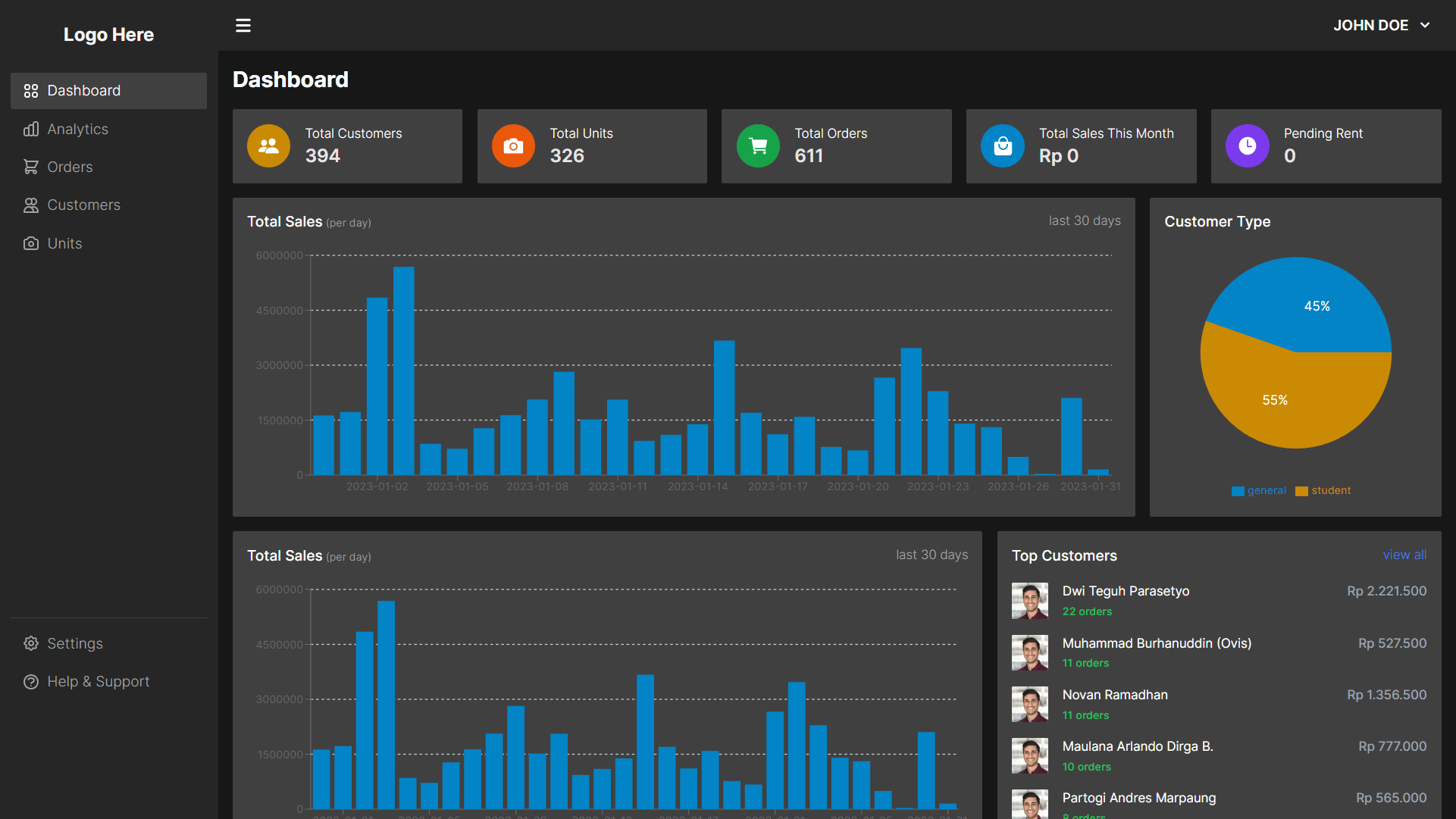Click the Logo Here brand link

[x=108, y=35]
